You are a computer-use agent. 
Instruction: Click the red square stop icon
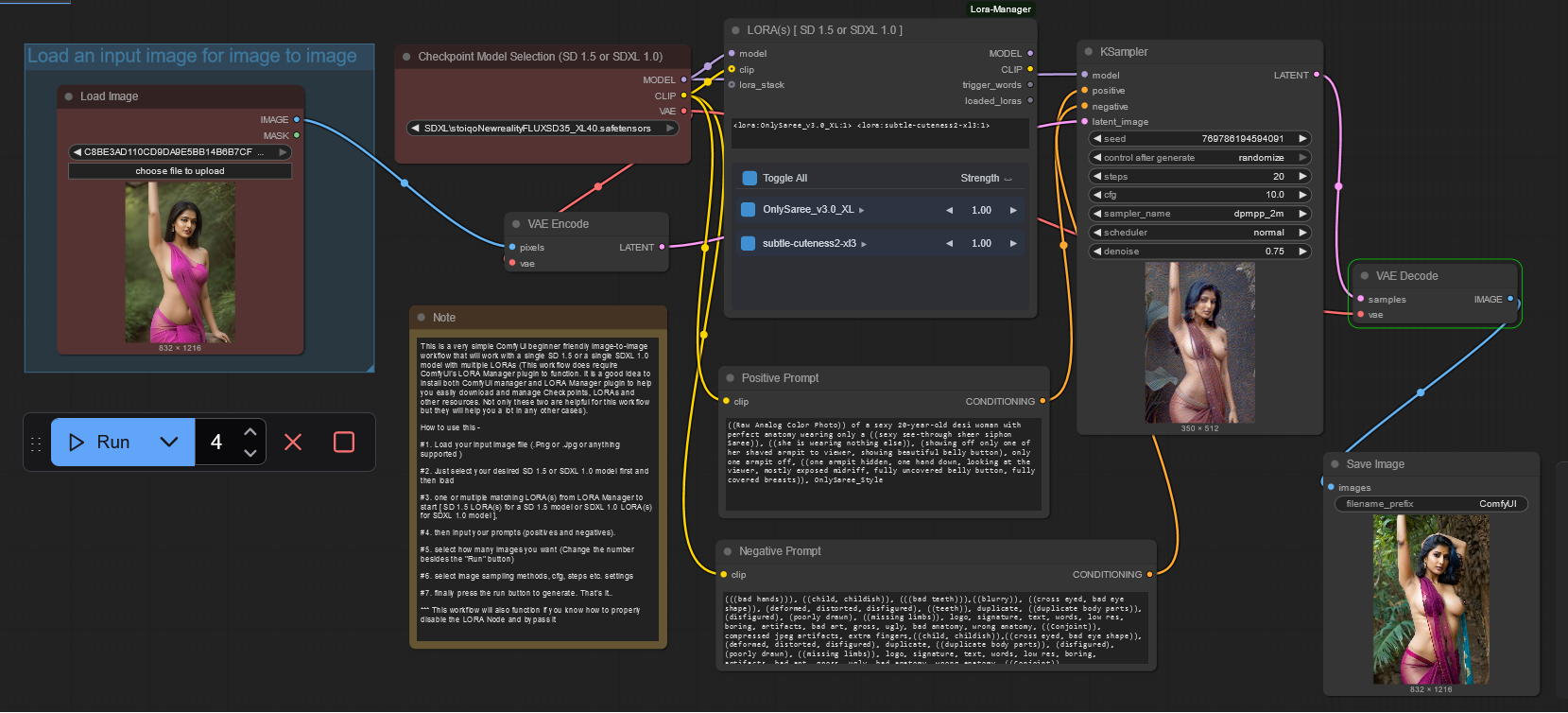click(344, 443)
